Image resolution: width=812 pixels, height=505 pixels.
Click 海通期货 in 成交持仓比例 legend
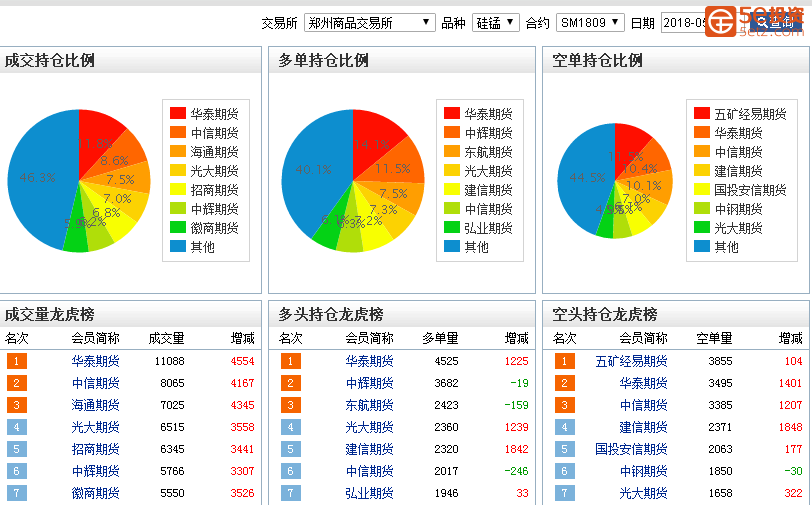(214, 152)
